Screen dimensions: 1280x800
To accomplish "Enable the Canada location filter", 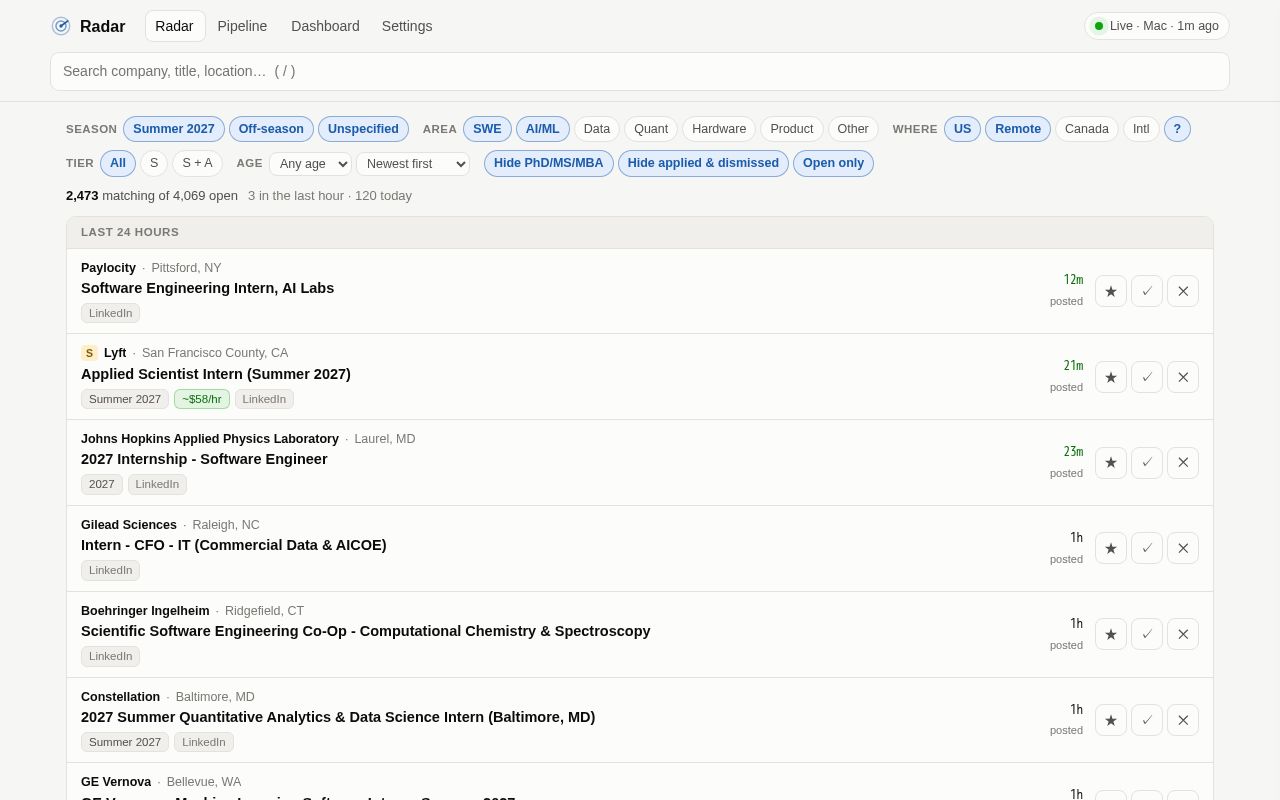I will (x=1087, y=129).
